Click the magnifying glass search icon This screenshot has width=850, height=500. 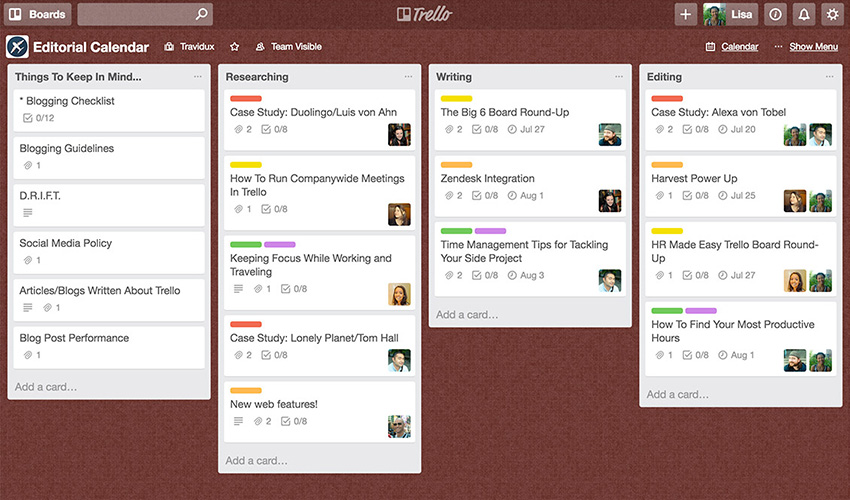202,14
